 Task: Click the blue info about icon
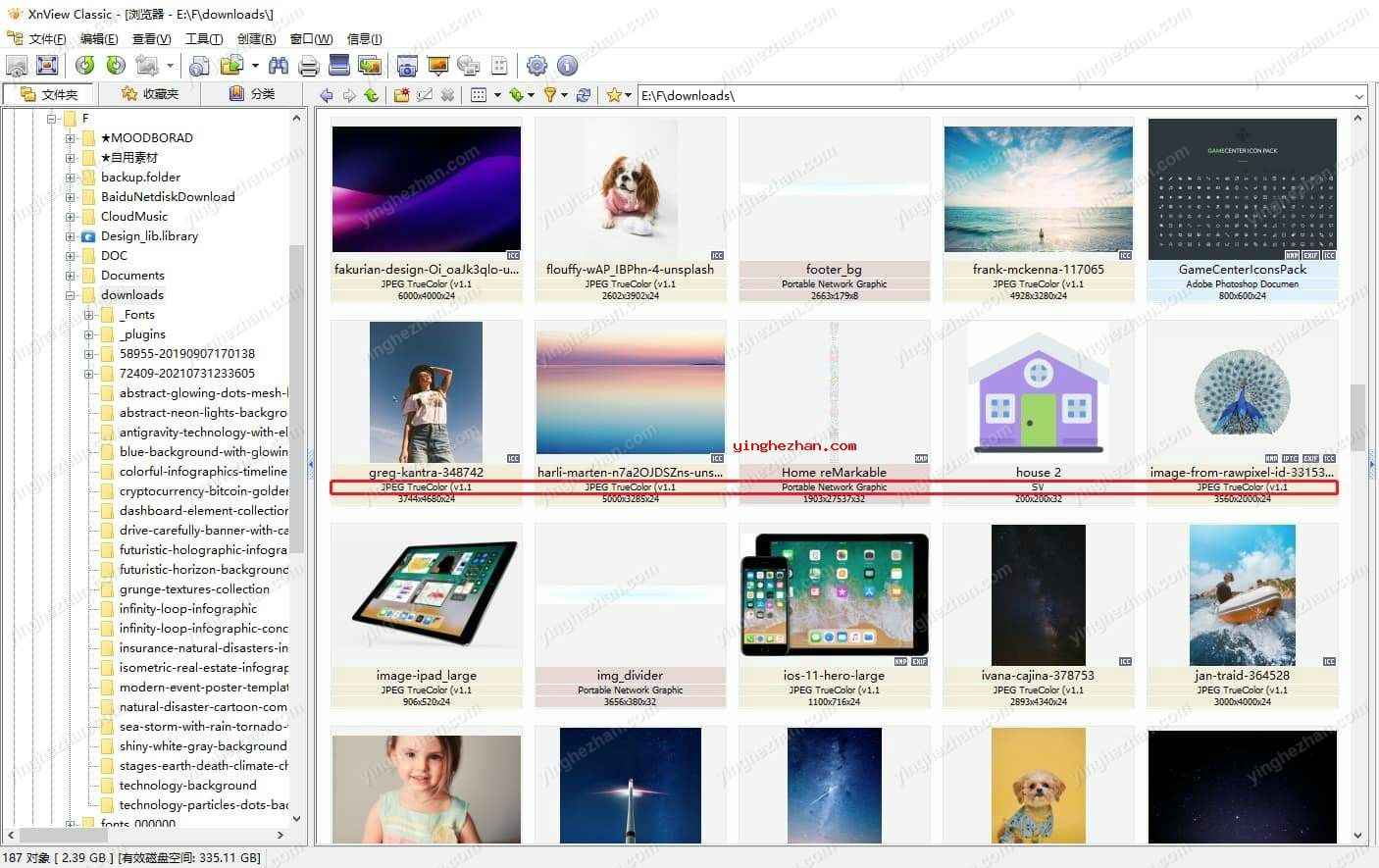click(x=567, y=66)
